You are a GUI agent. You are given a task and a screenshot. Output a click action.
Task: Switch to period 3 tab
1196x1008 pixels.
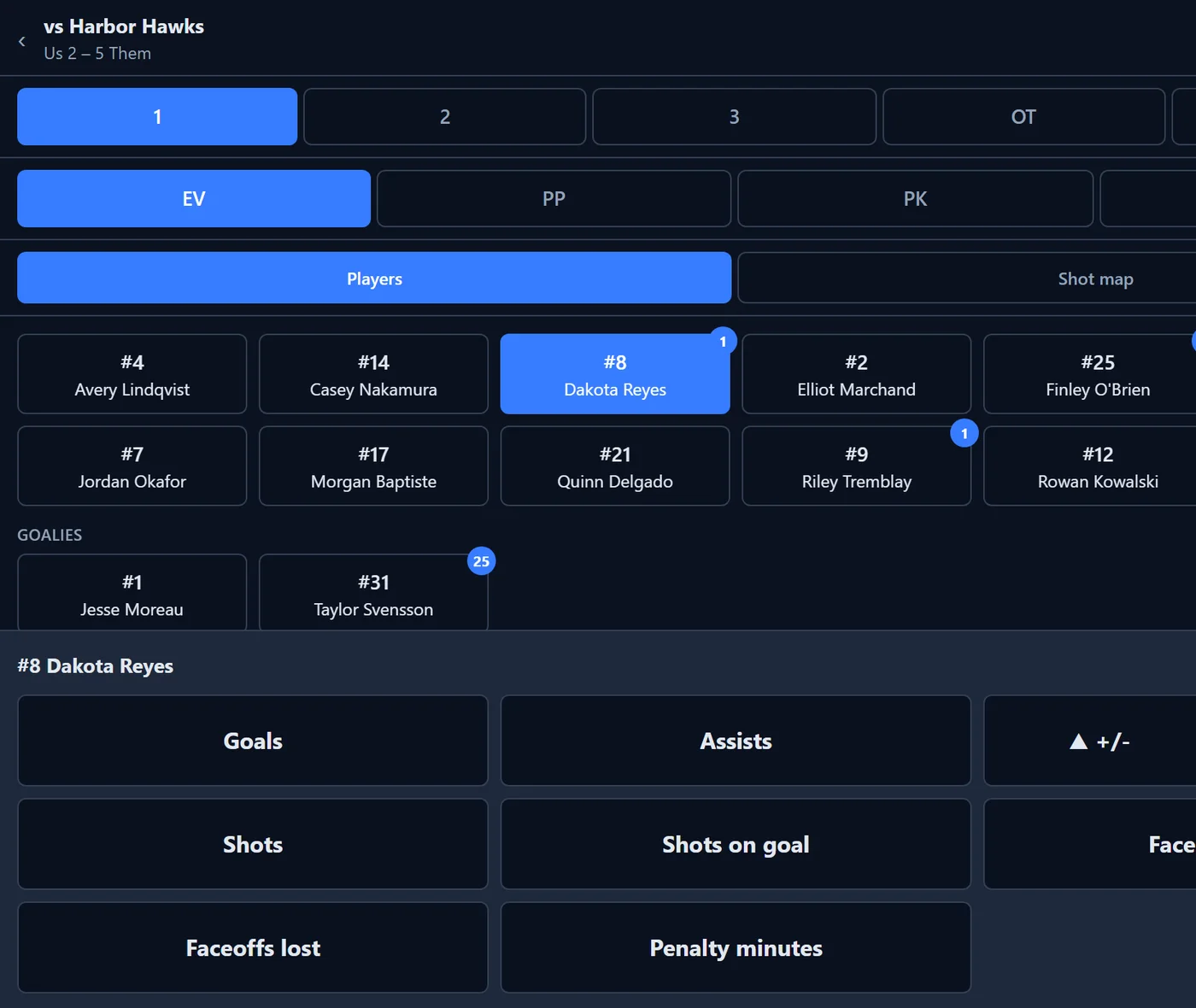click(x=734, y=117)
